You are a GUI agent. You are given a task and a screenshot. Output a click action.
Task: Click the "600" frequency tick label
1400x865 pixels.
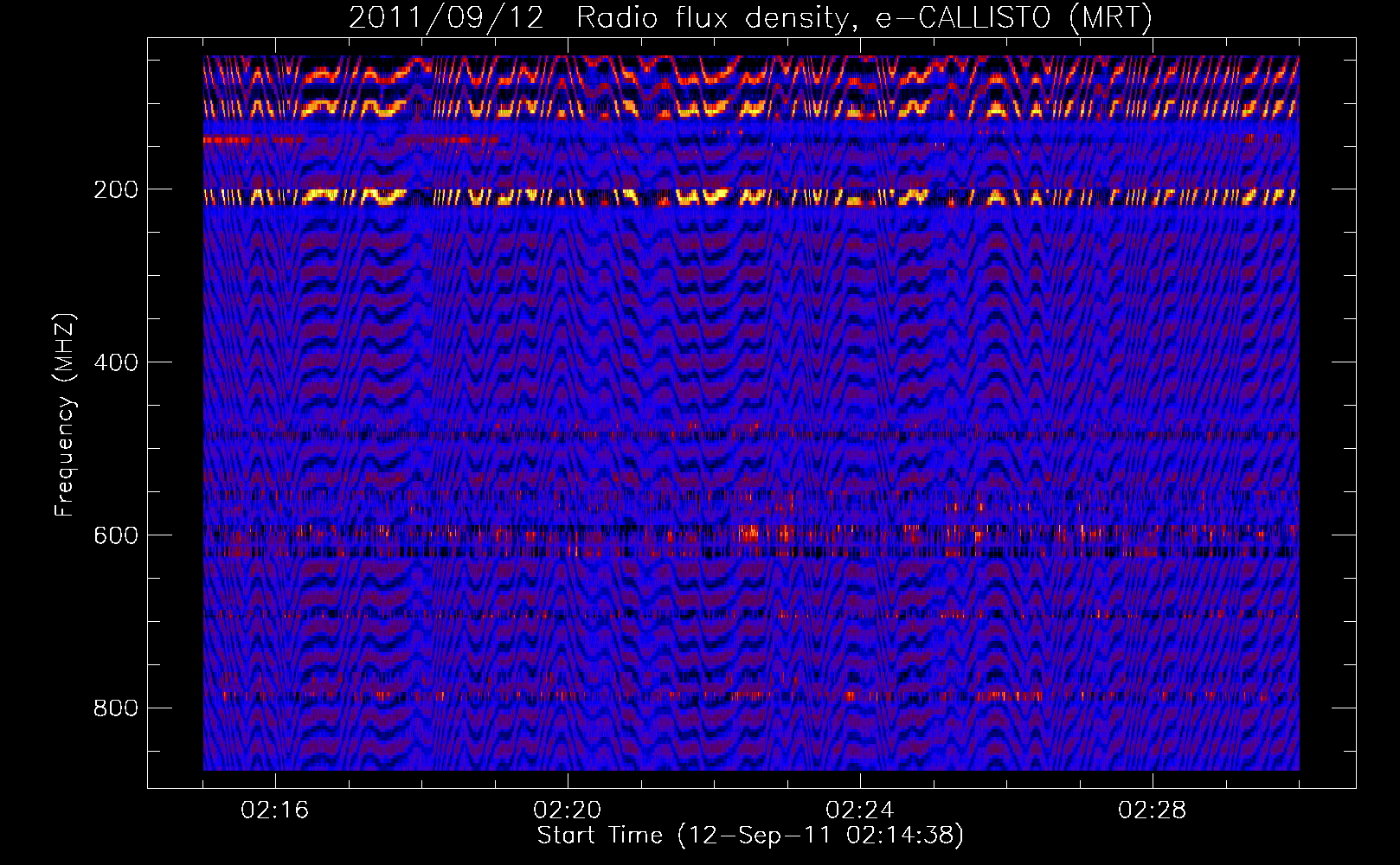tap(116, 535)
